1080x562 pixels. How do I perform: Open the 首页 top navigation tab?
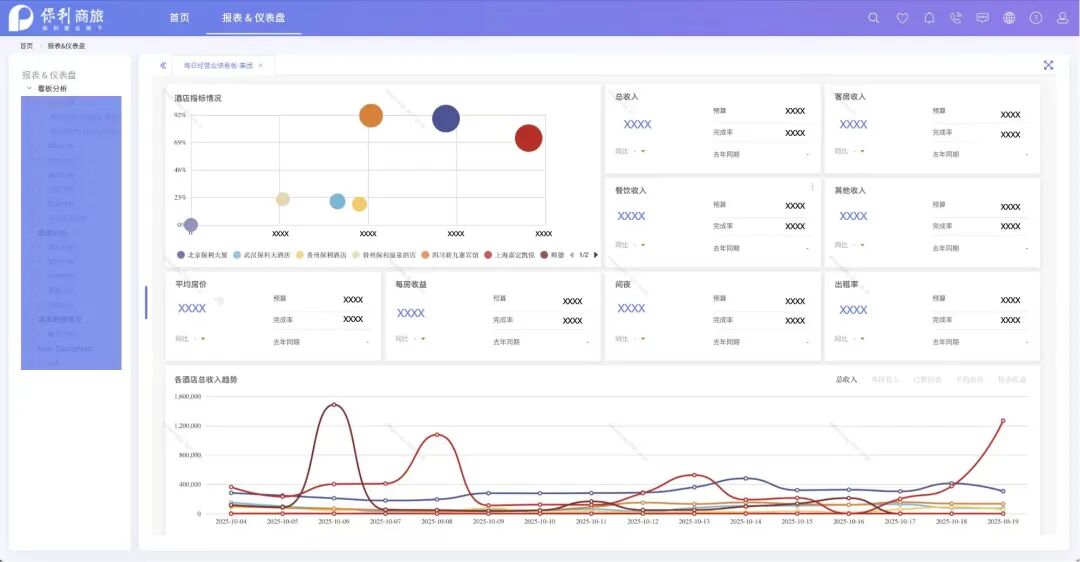pos(179,18)
